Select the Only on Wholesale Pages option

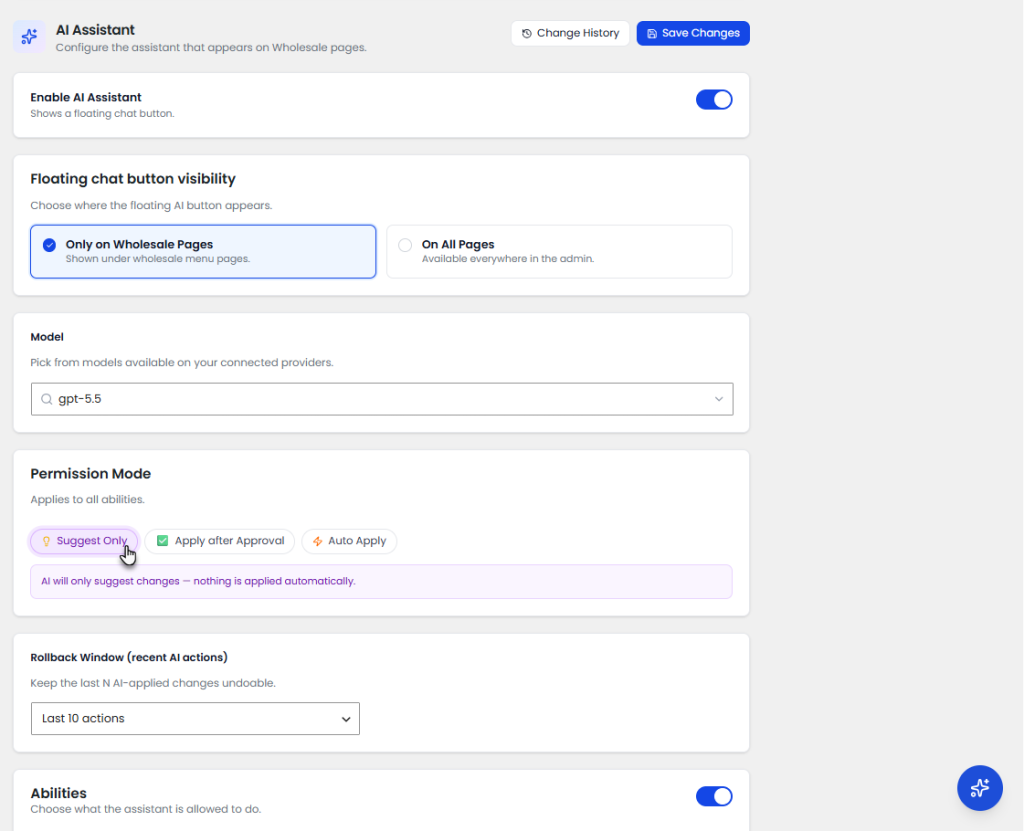click(203, 252)
